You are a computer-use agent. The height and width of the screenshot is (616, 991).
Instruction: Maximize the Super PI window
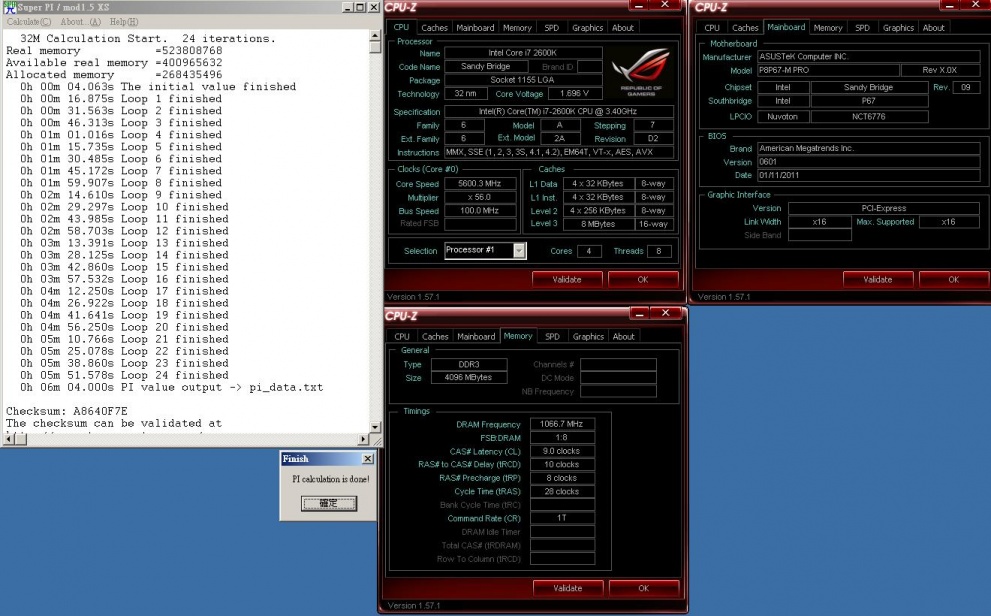[359, 7]
